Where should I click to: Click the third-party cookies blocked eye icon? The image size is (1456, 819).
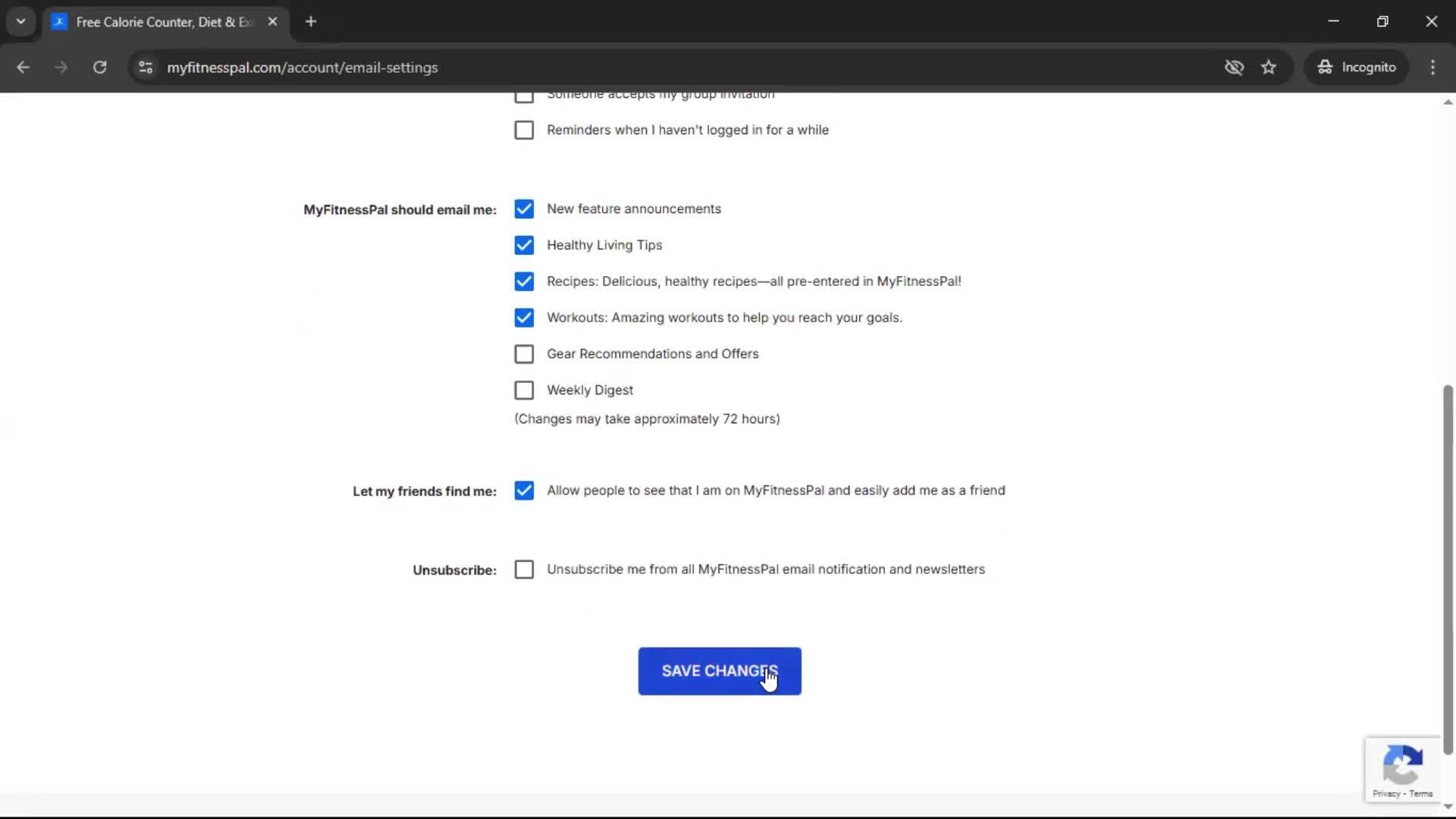[1234, 67]
